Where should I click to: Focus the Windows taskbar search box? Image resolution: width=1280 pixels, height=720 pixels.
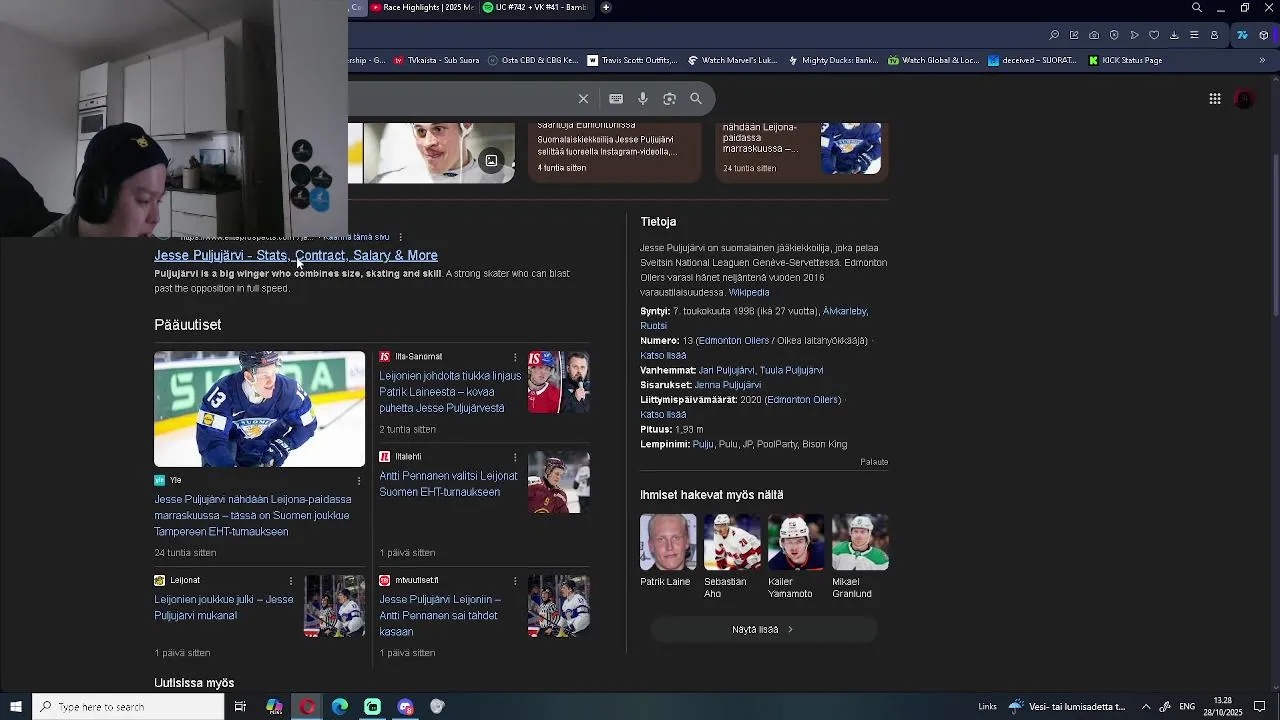coord(128,707)
